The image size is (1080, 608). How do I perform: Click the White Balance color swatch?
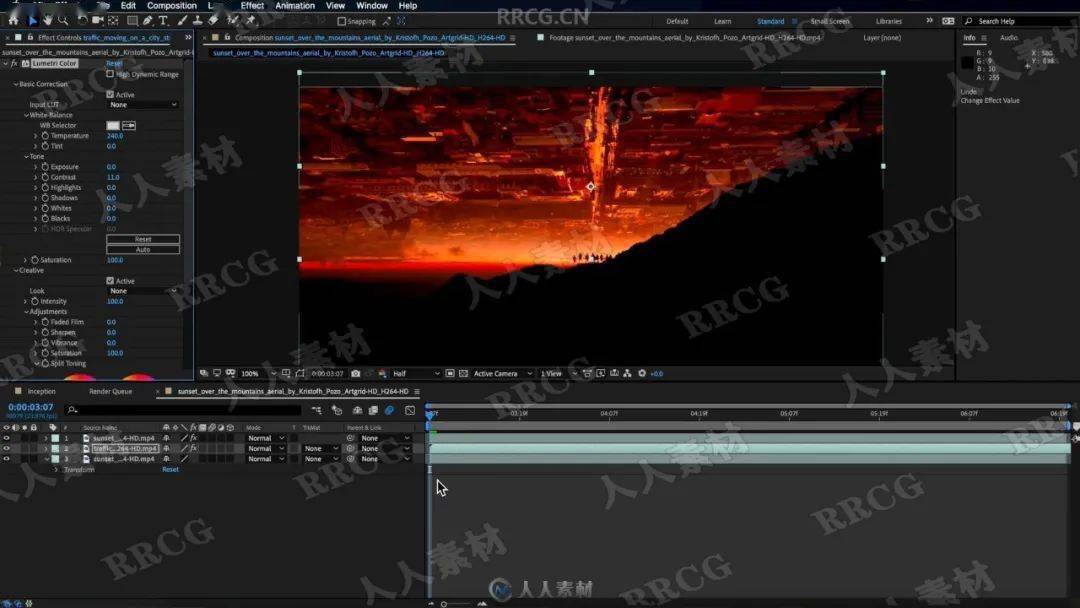tap(113, 125)
